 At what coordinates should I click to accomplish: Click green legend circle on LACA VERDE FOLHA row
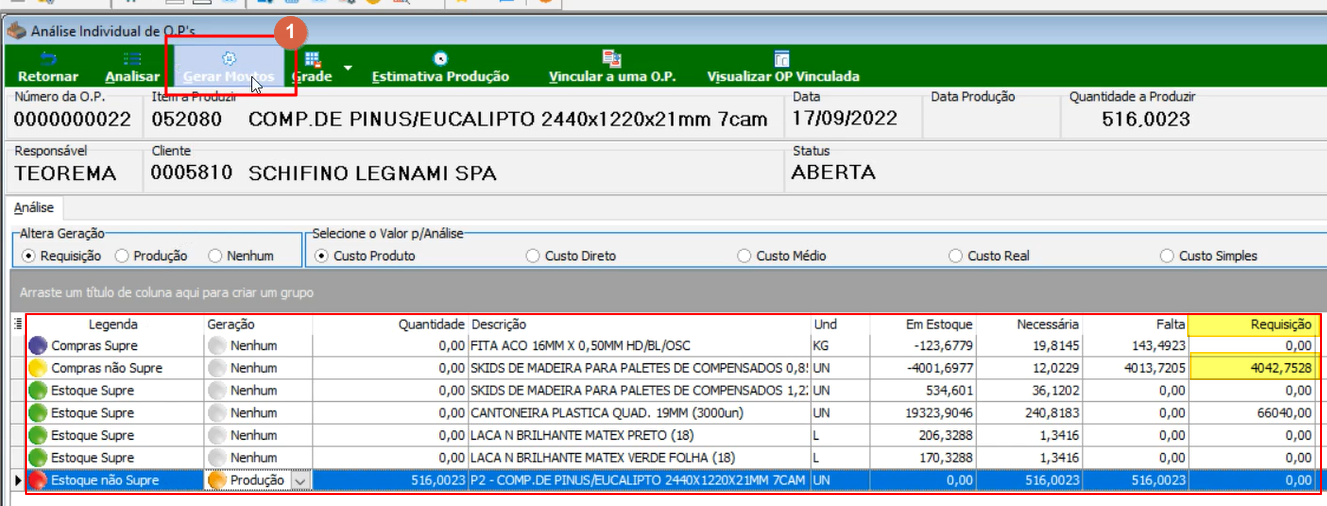point(38,458)
